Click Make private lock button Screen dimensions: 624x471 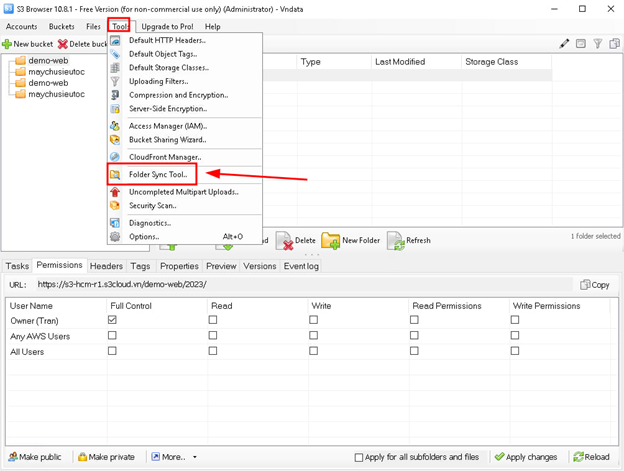click(106, 457)
